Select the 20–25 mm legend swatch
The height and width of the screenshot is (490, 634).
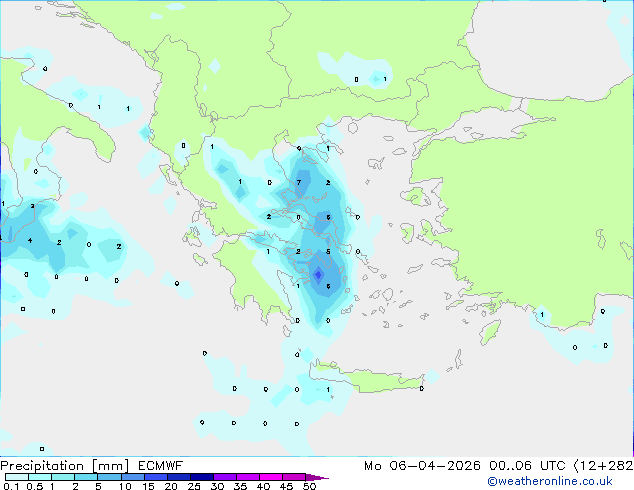(x=179, y=477)
